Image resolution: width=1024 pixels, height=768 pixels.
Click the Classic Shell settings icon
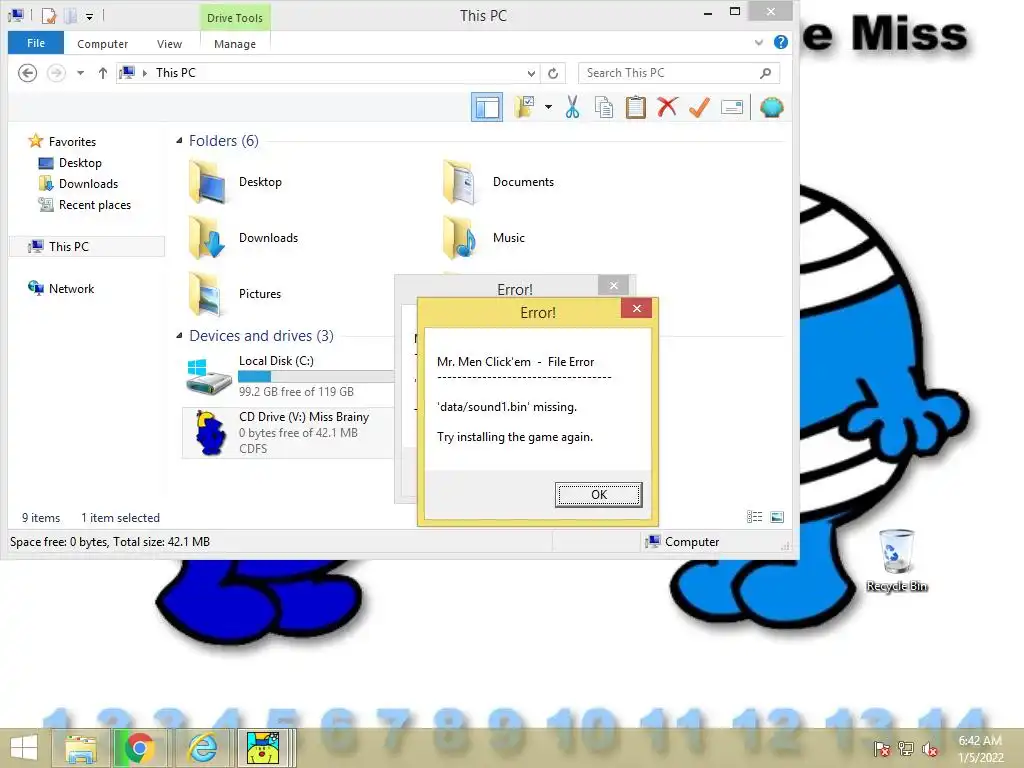(771, 107)
